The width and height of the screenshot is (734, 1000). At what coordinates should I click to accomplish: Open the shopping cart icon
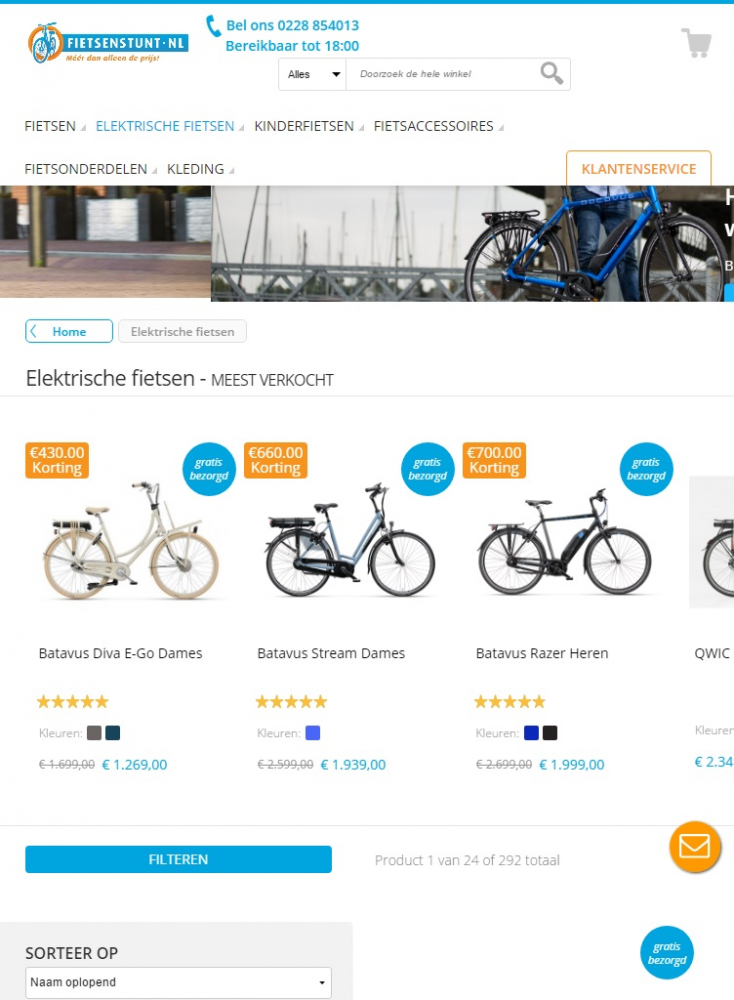696,43
